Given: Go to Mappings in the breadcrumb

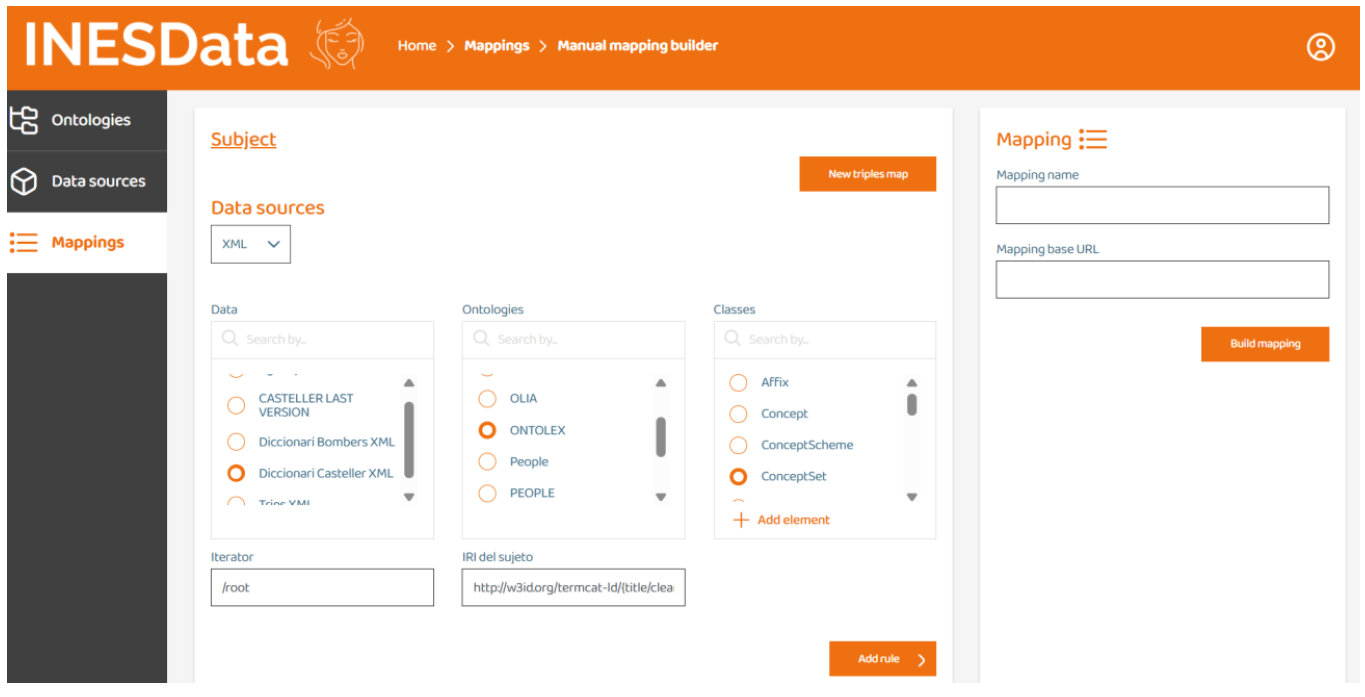Looking at the screenshot, I should click(497, 46).
